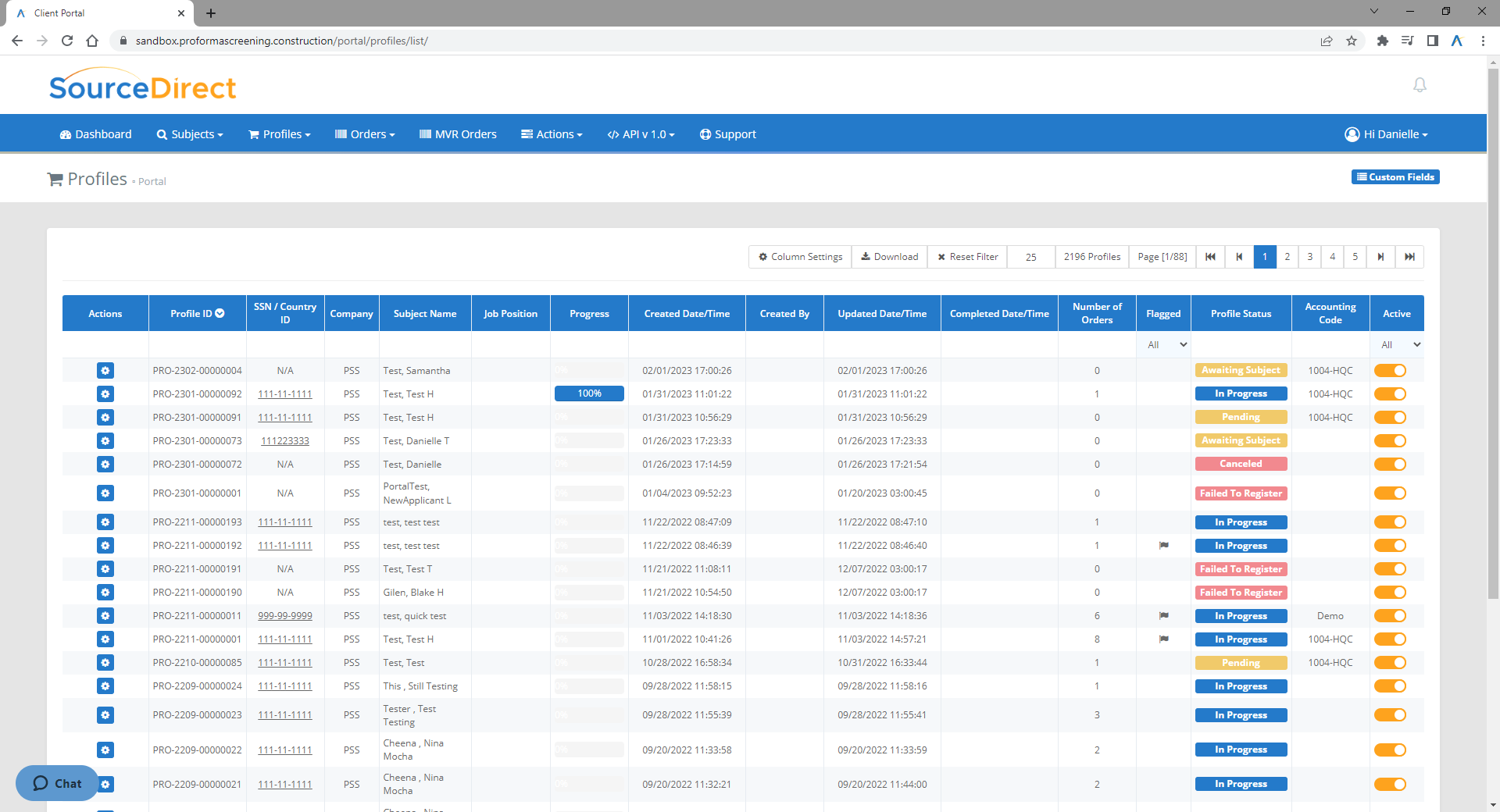Open actions gear for profile PRO-2302-00000004
Image resolution: width=1500 pixels, height=812 pixels.
point(105,370)
